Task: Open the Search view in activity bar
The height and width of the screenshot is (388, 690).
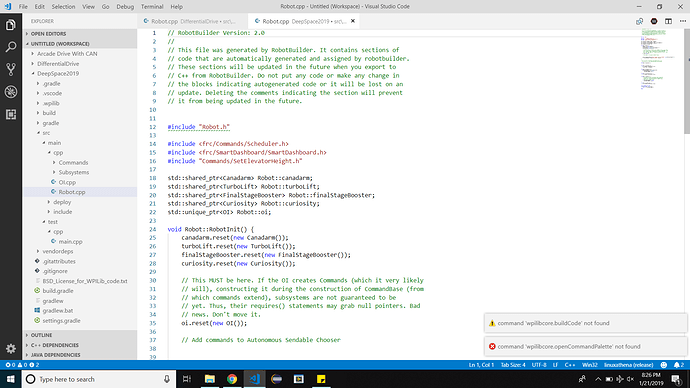Action: point(11,47)
